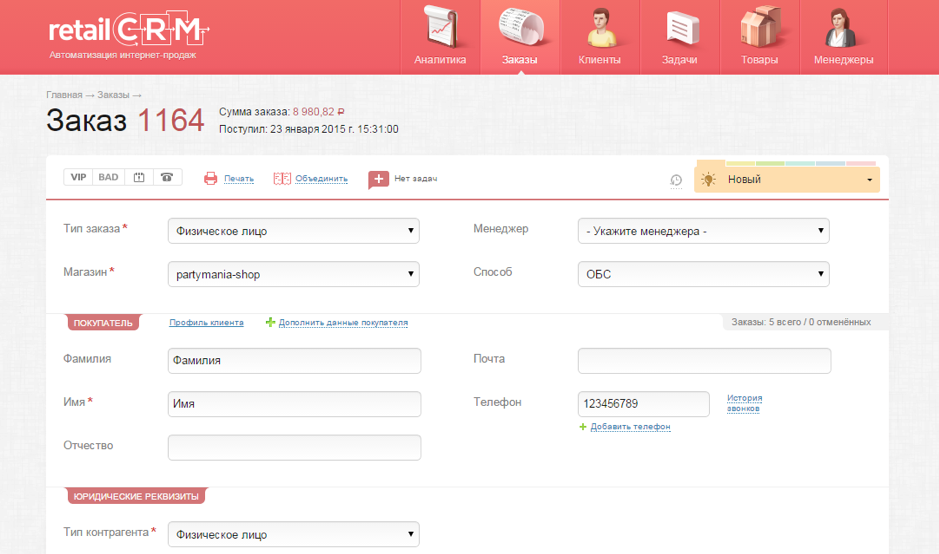Open the Клиенты section icon
This screenshot has height=554, width=939.
599,28
